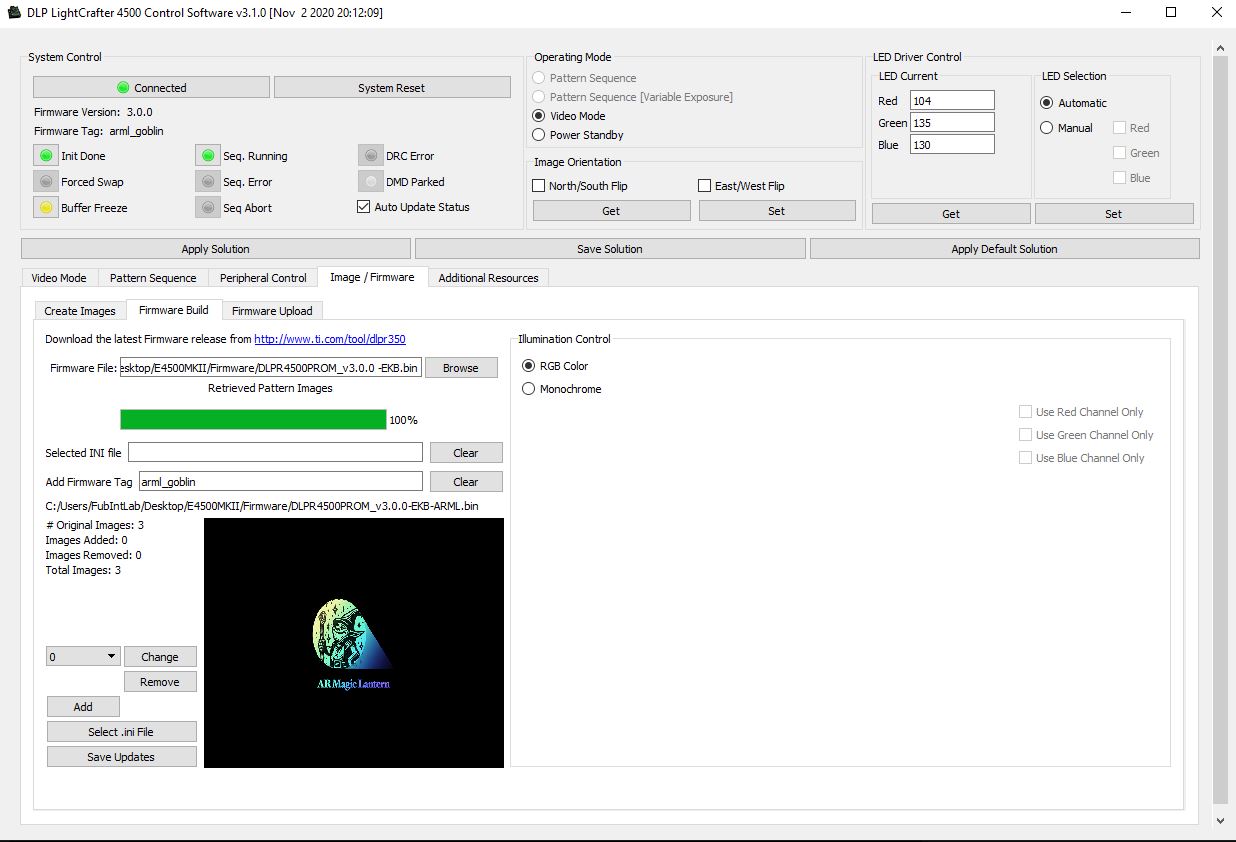
Task: Open the Pattern Sequence tab
Action: [153, 278]
